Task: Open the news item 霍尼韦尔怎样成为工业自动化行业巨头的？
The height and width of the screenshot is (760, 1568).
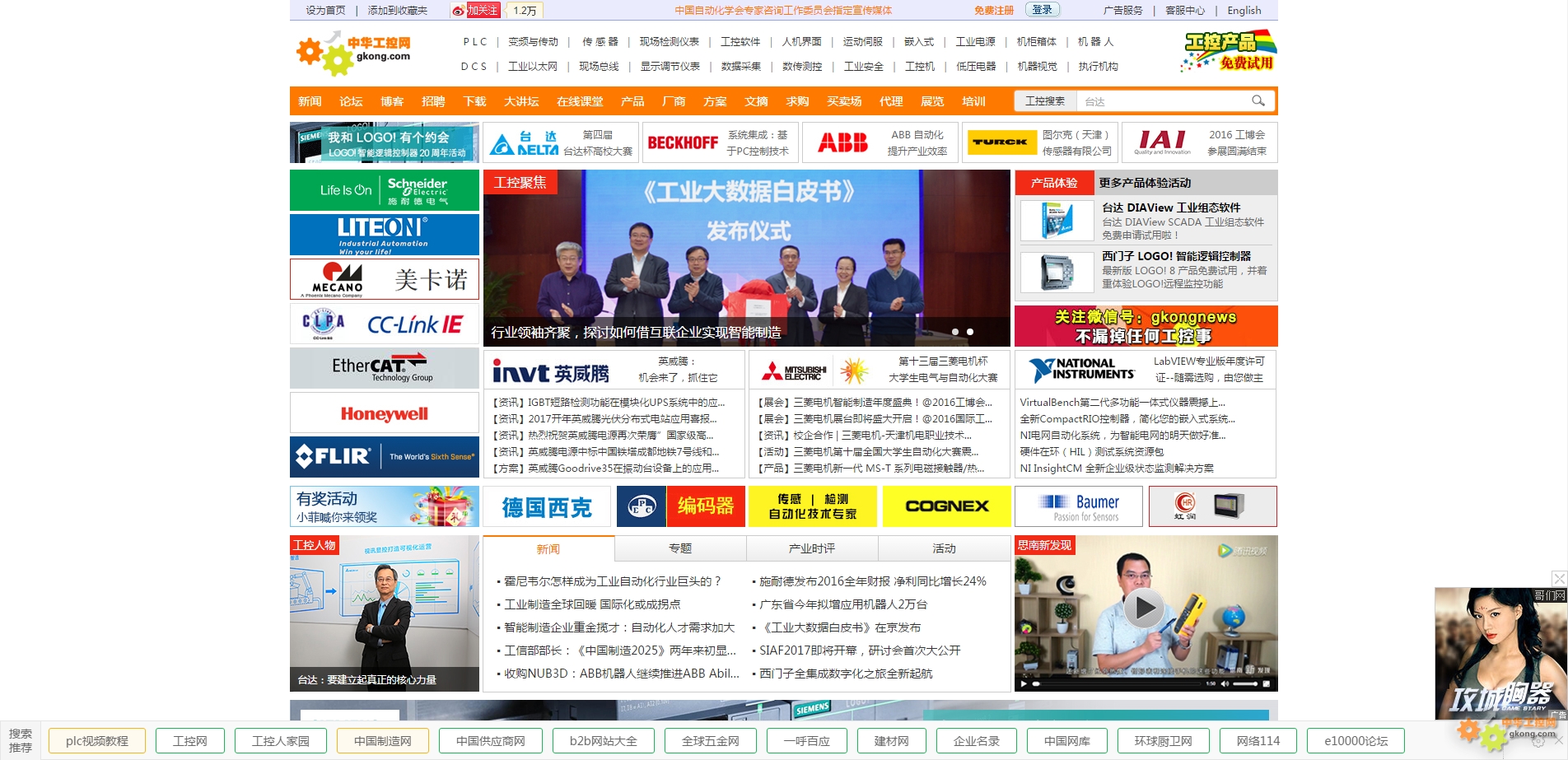Action: 613,581
